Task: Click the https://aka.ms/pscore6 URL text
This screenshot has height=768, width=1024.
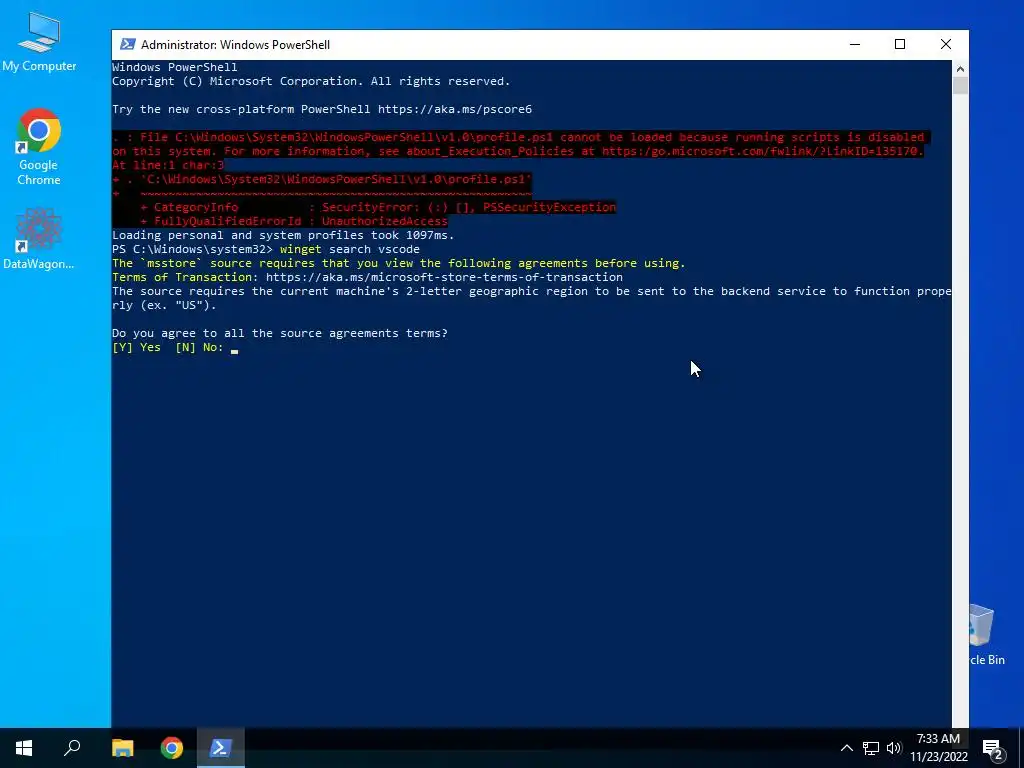Action: 455,109
